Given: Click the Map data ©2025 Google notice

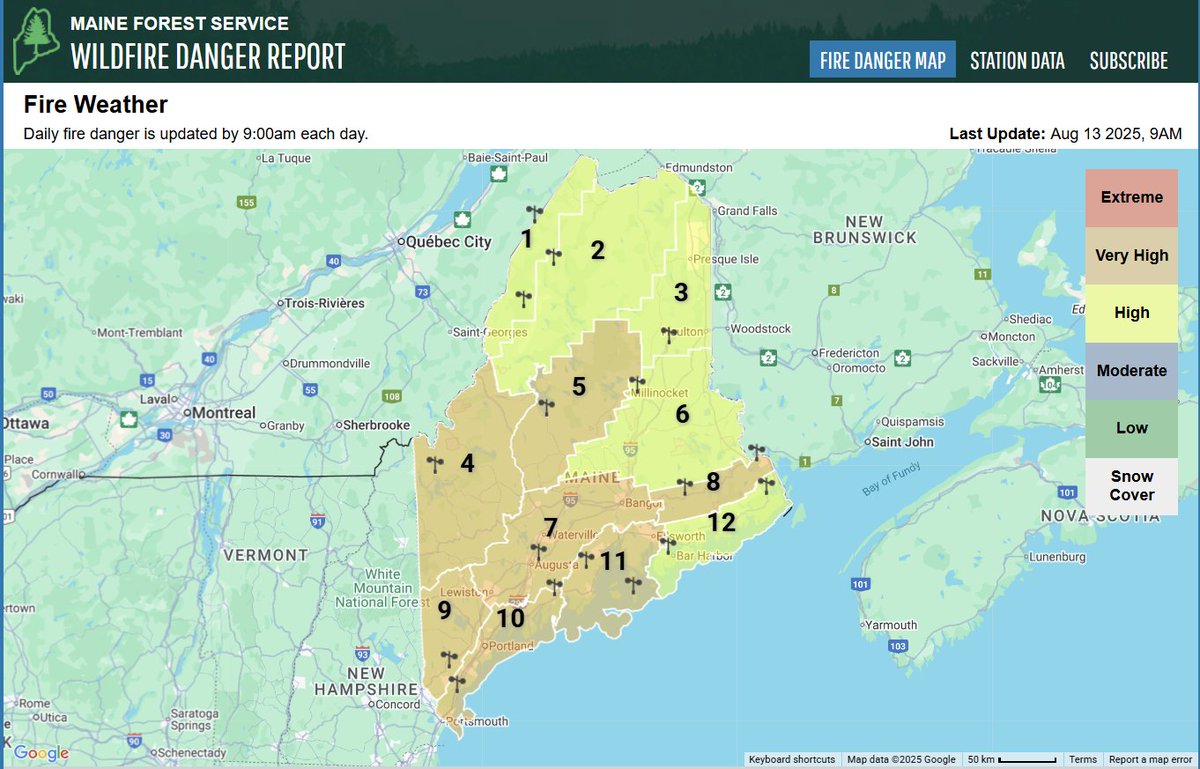Looking at the screenshot, I should tap(901, 760).
